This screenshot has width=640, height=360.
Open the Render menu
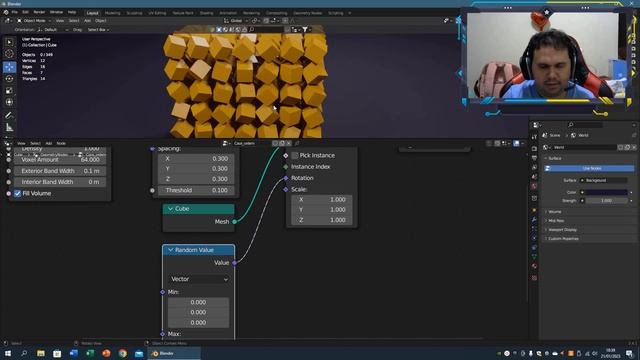pyautogui.click(x=39, y=12)
